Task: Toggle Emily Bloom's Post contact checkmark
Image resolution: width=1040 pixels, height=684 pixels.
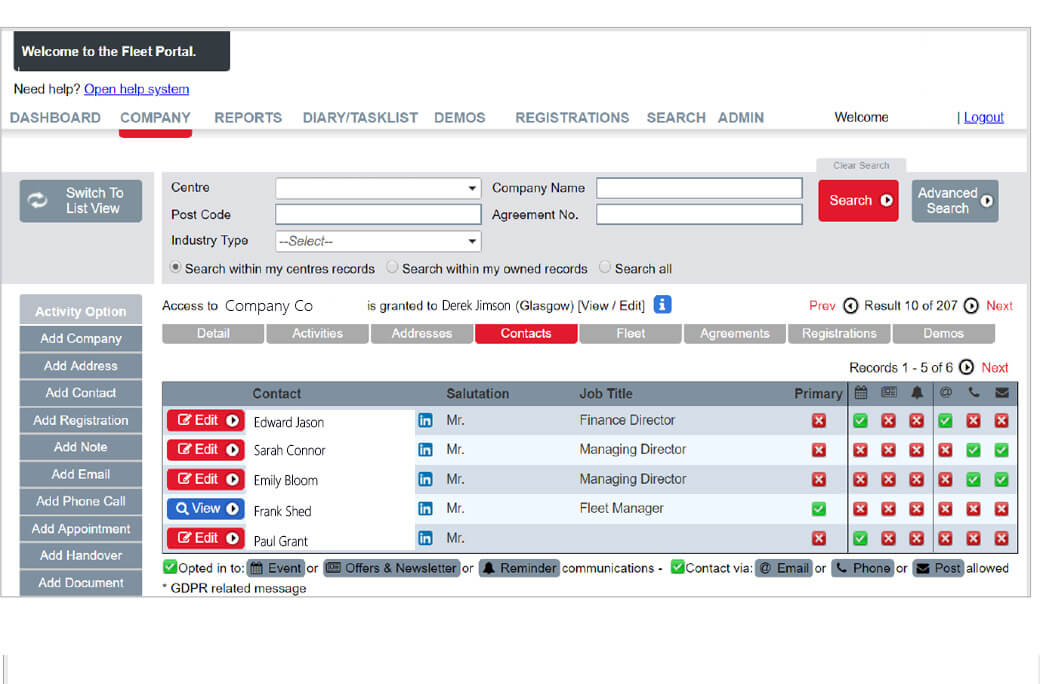Action: 1002,479
